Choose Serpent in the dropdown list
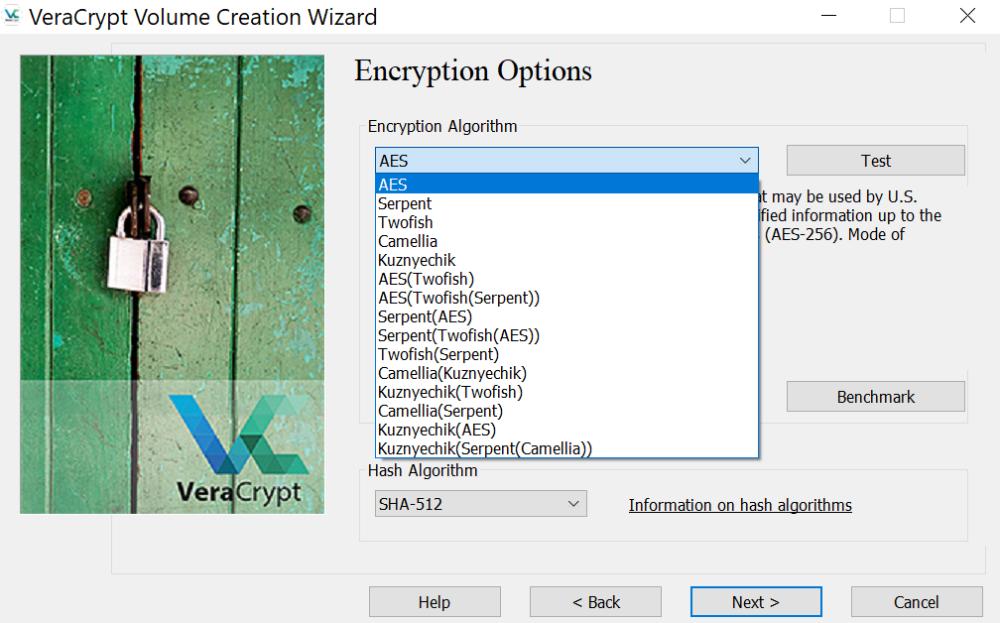This screenshot has width=1000, height=623. pos(567,203)
